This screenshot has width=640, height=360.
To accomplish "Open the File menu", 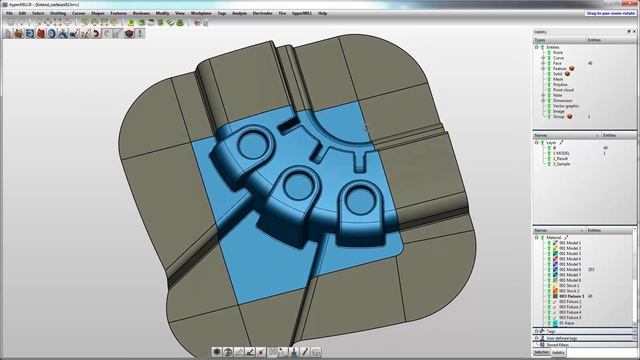I will [x=9, y=13].
